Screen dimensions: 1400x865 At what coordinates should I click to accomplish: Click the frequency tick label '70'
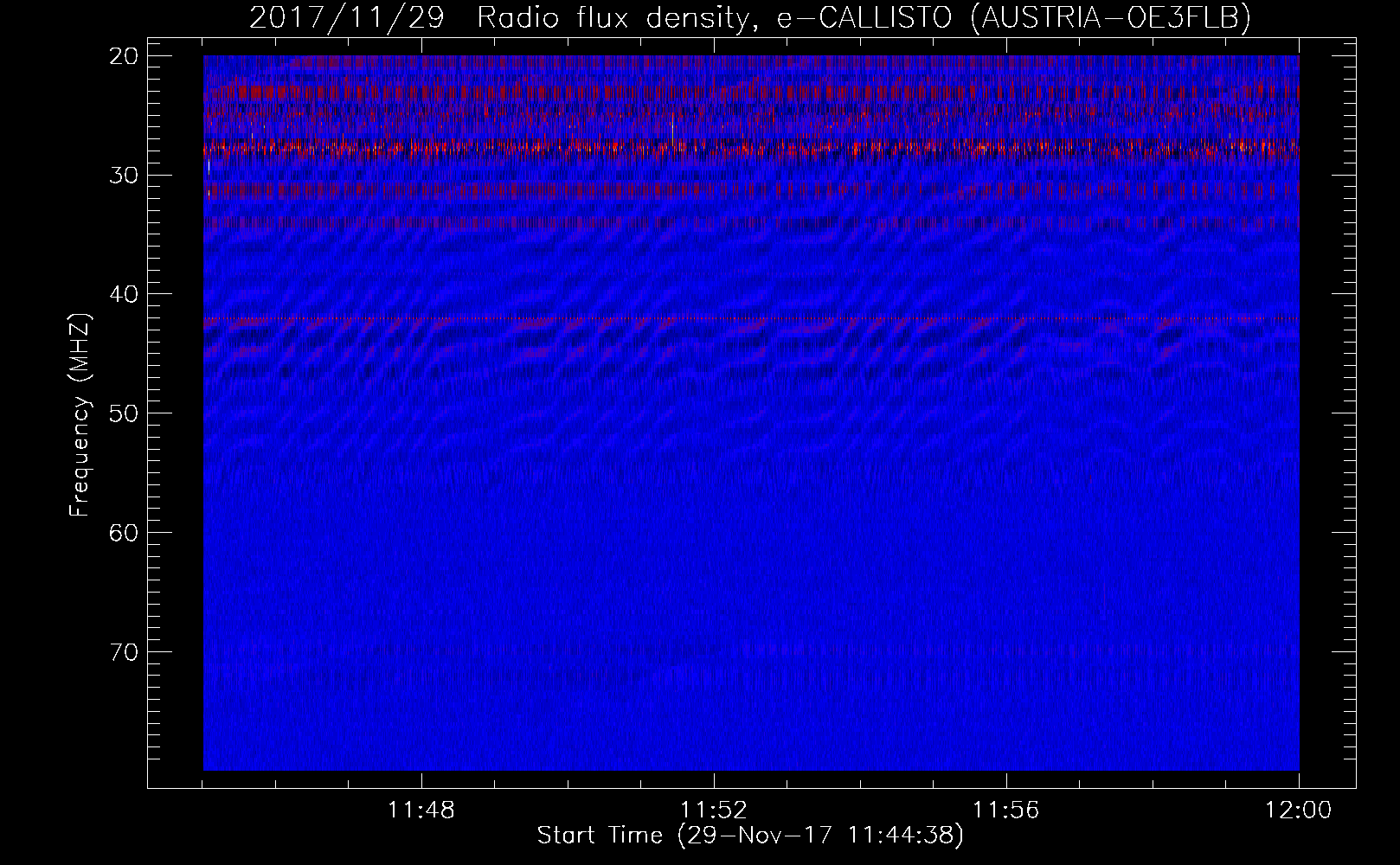click(x=125, y=652)
